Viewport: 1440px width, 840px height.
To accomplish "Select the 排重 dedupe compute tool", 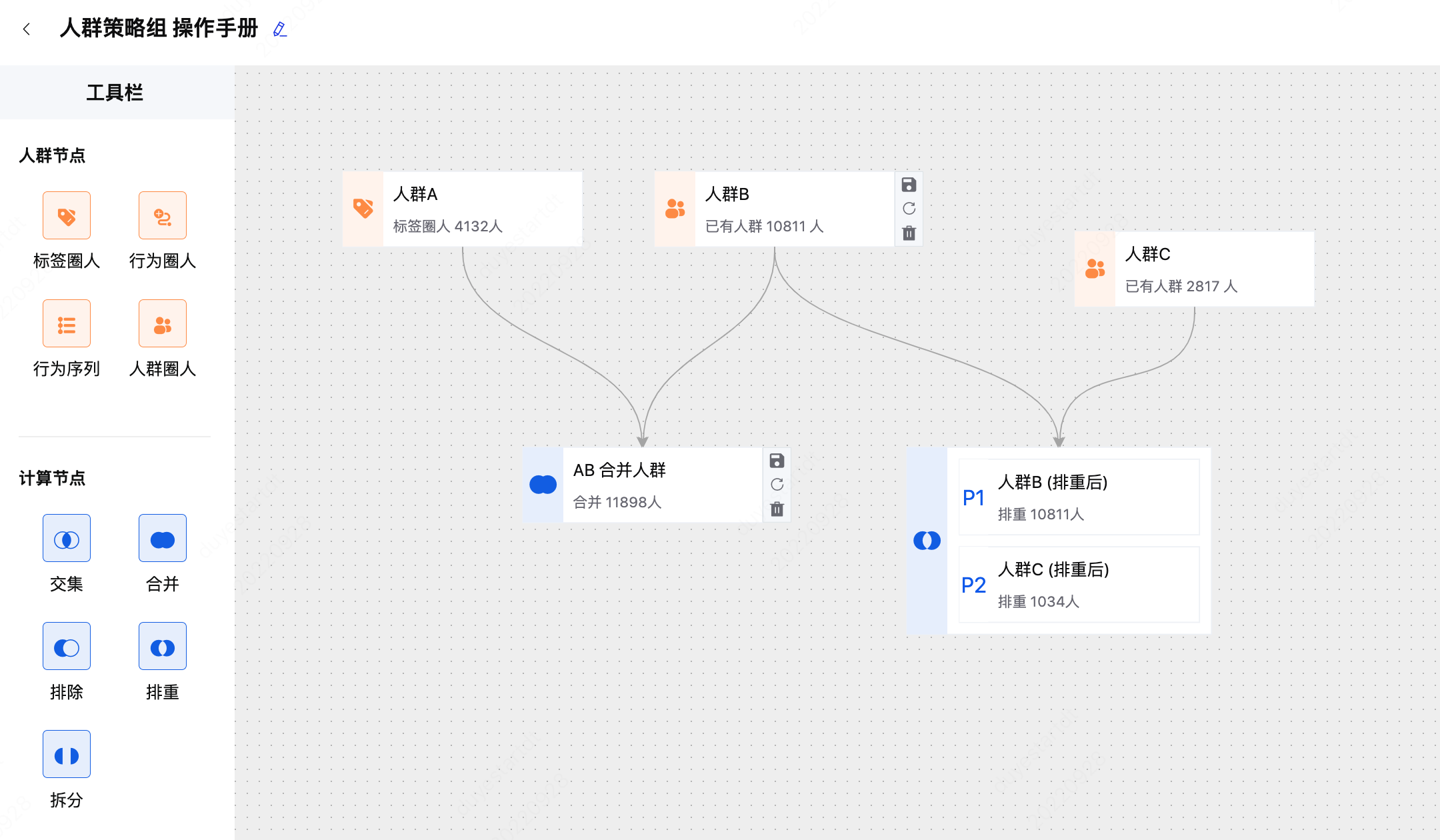I will coord(163,646).
